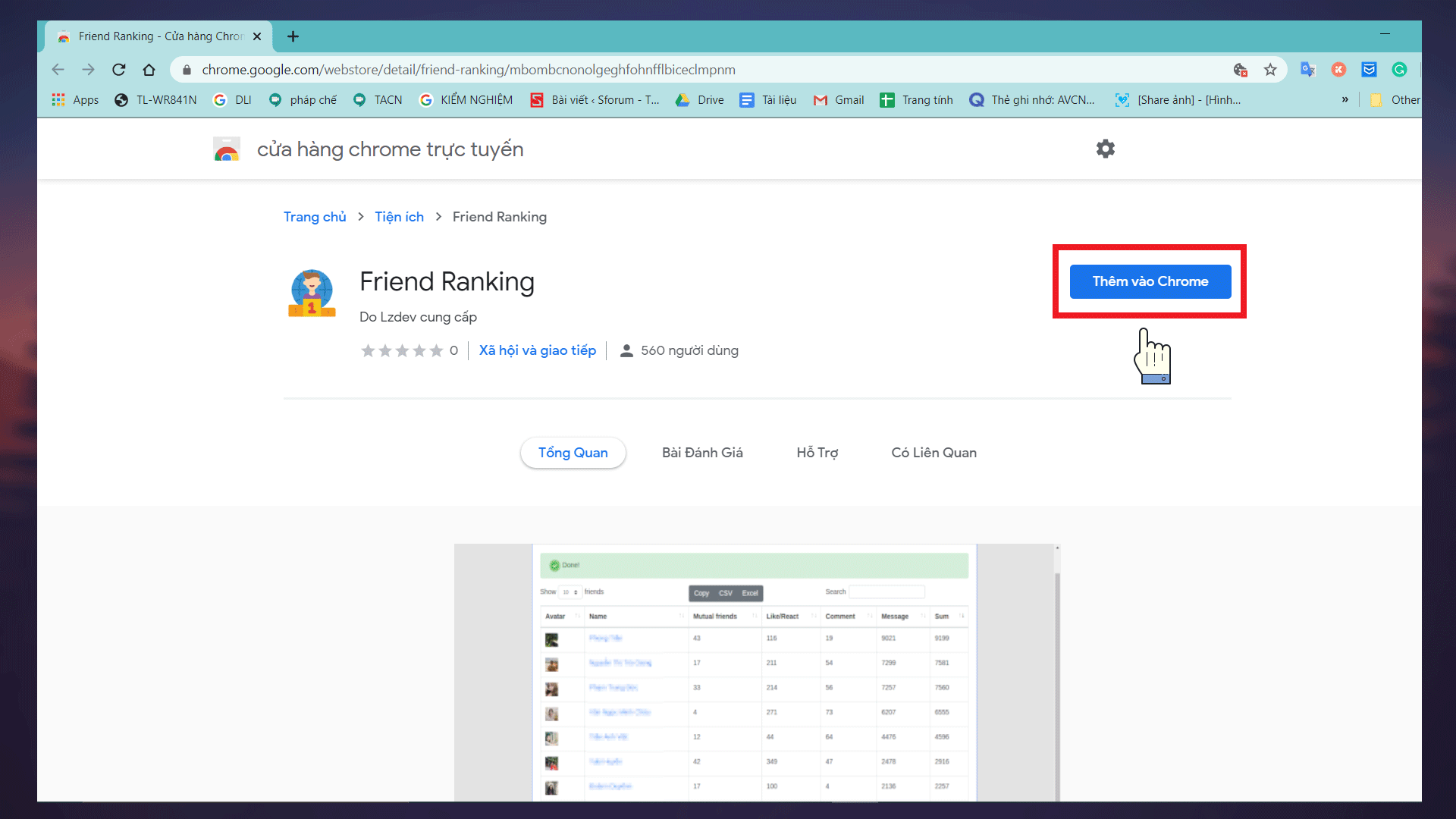1456x819 pixels.
Task: Open Share ảnh bookmark
Action: coord(1178,100)
